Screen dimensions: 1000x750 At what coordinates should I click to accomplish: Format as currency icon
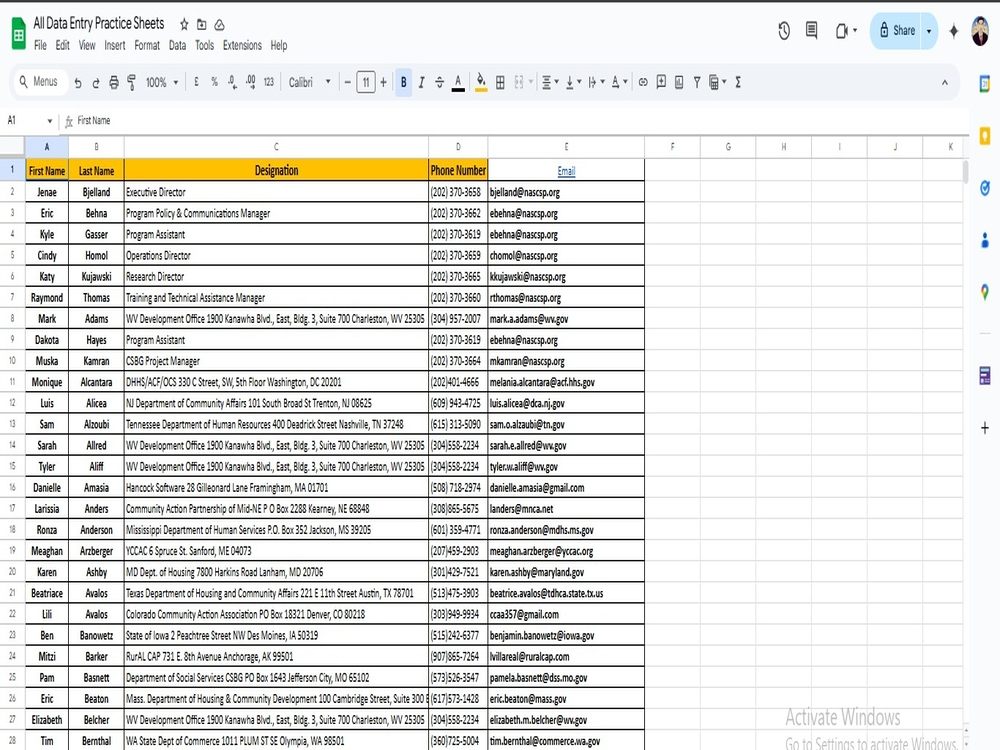196,82
